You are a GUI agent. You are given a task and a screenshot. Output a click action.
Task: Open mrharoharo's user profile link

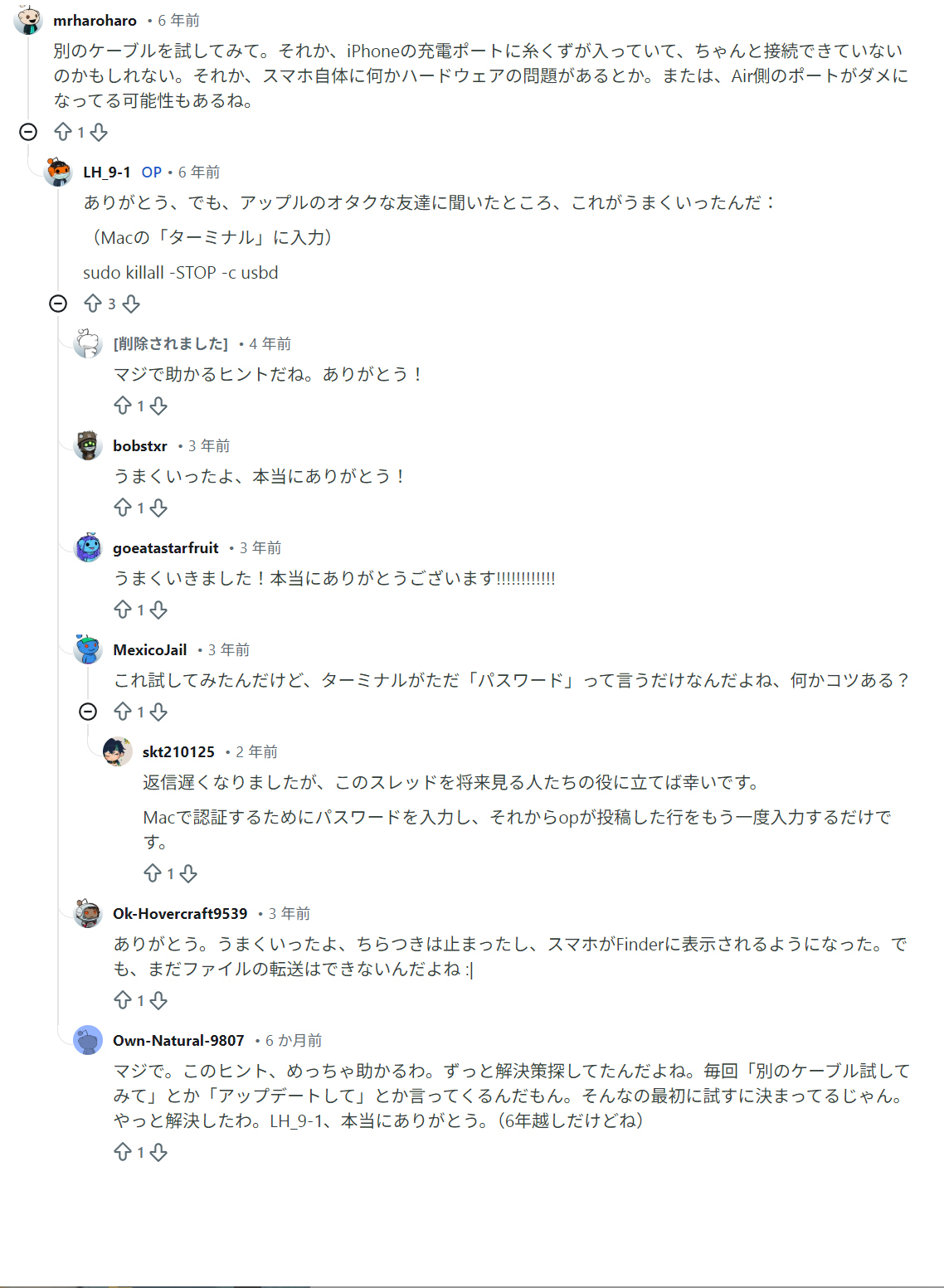(x=95, y=20)
